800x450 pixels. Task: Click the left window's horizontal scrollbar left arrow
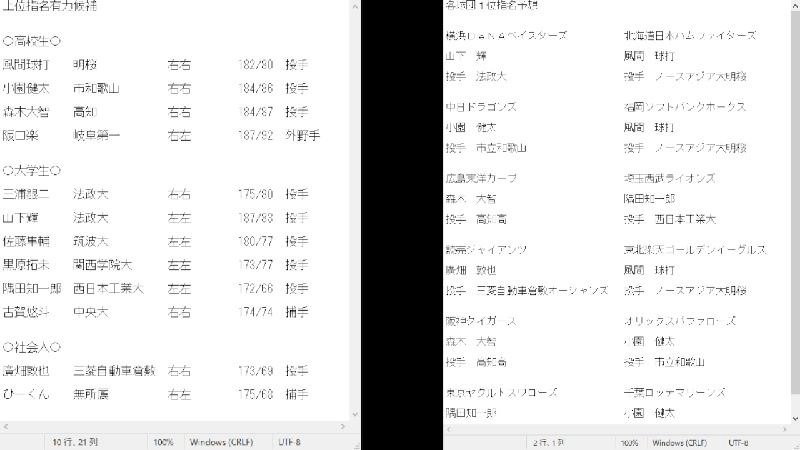click(x=6, y=427)
